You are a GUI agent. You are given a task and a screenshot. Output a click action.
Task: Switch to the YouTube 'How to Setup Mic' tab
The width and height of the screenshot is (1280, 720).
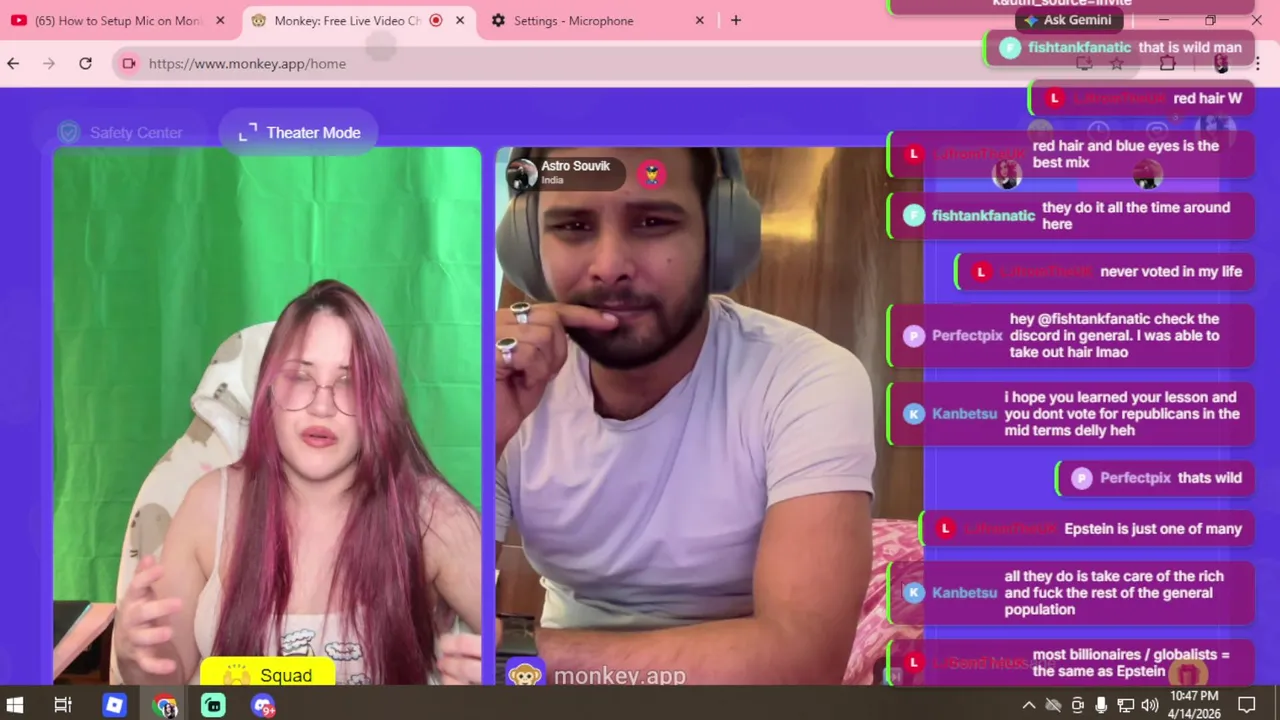pos(120,20)
